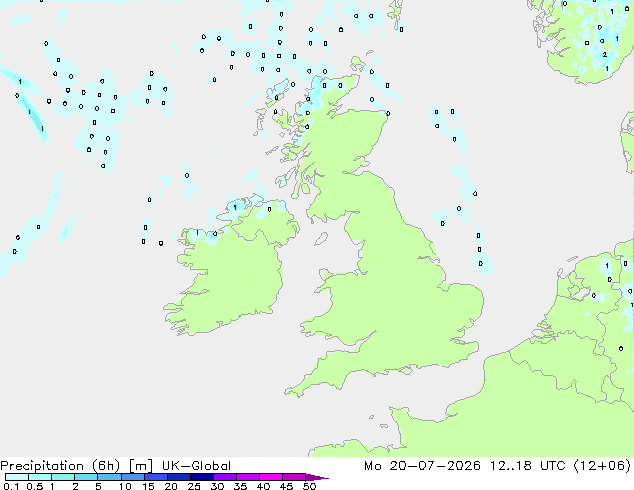Click the '12..18 UTC' time range text
The height and width of the screenshot is (490, 634).
click(x=528, y=466)
